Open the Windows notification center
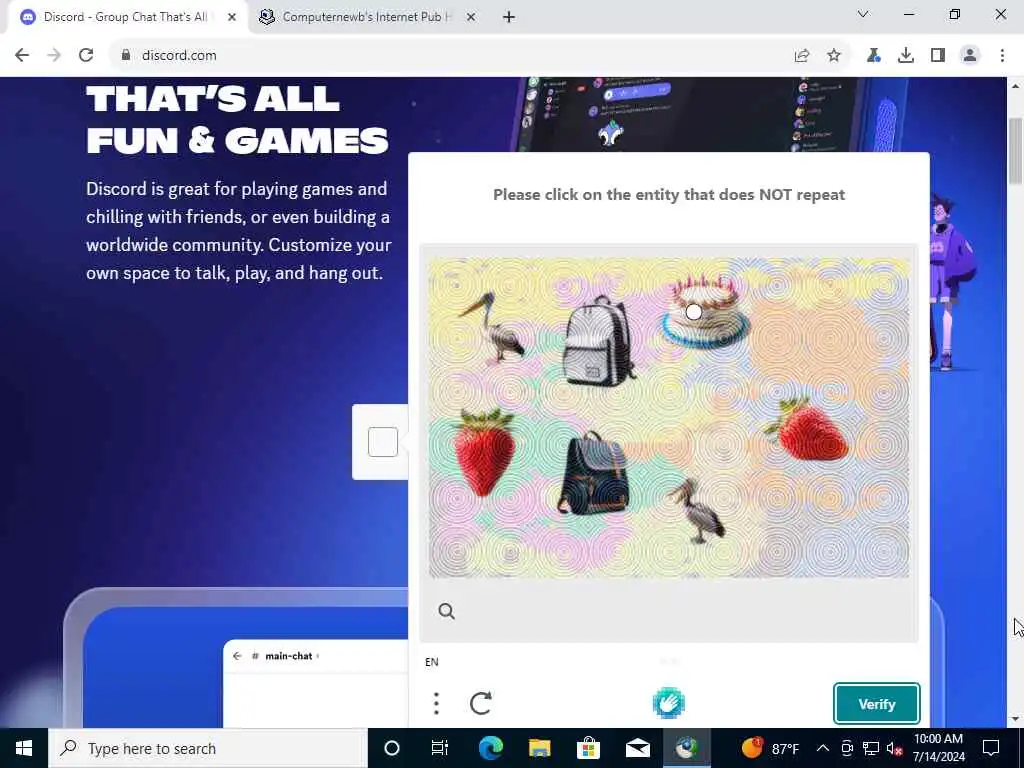The image size is (1024, 768). (x=991, y=748)
